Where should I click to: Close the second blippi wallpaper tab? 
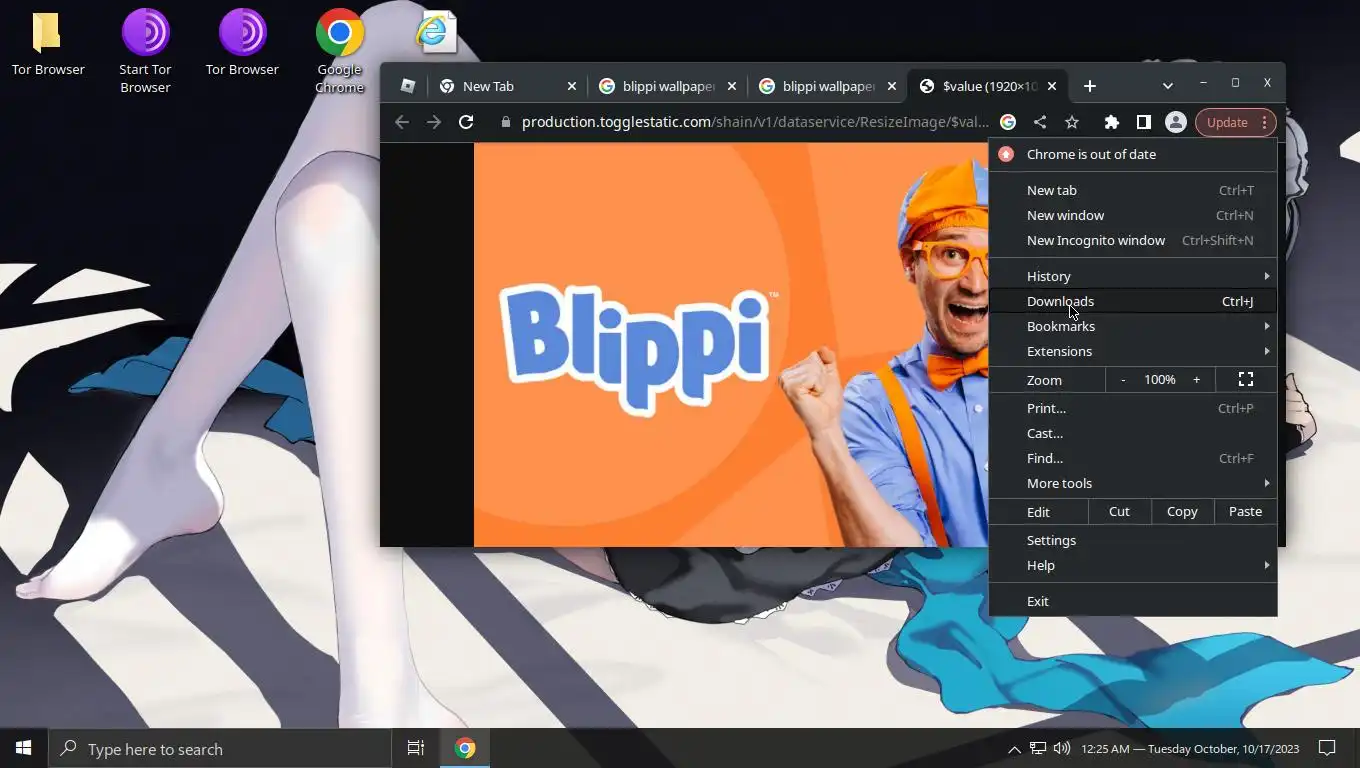tap(892, 86)
